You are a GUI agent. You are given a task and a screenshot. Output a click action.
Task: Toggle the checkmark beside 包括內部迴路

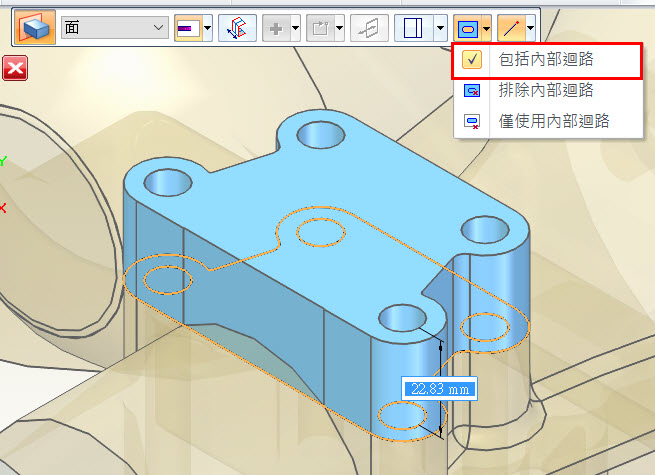pos(472,60)
